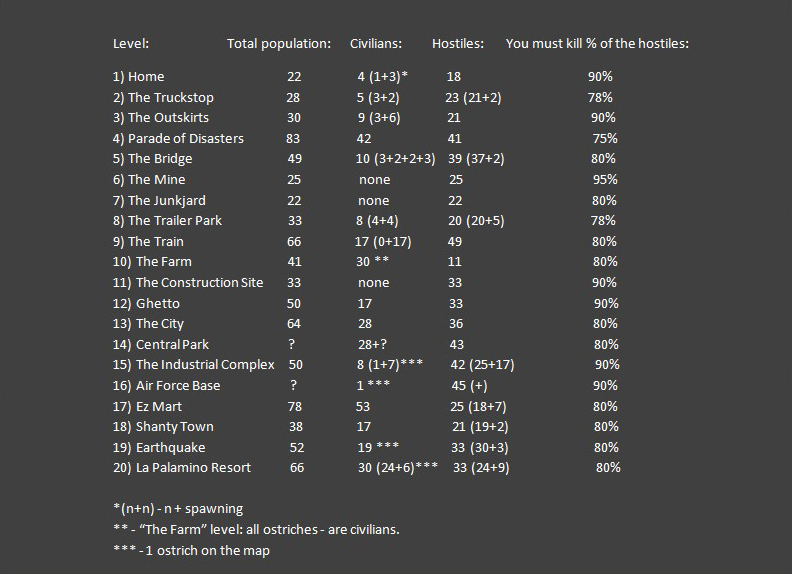Click "20) La Palamino Resort" level name
792x574 pixels.
click(x=182, y=468)
